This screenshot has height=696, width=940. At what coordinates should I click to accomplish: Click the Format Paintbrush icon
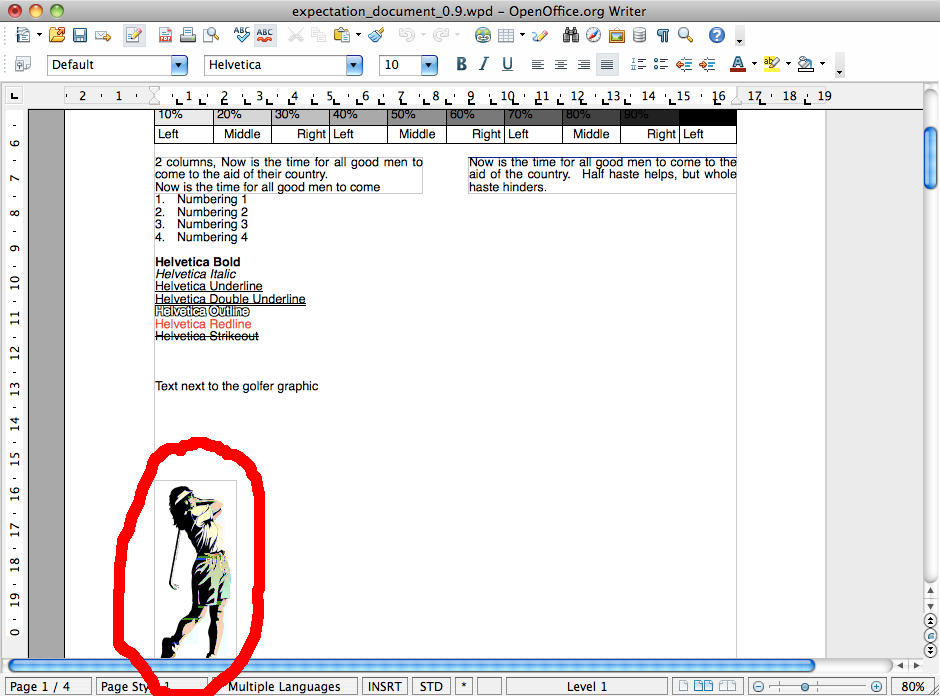pyautogui.click(x=376, y=36)
